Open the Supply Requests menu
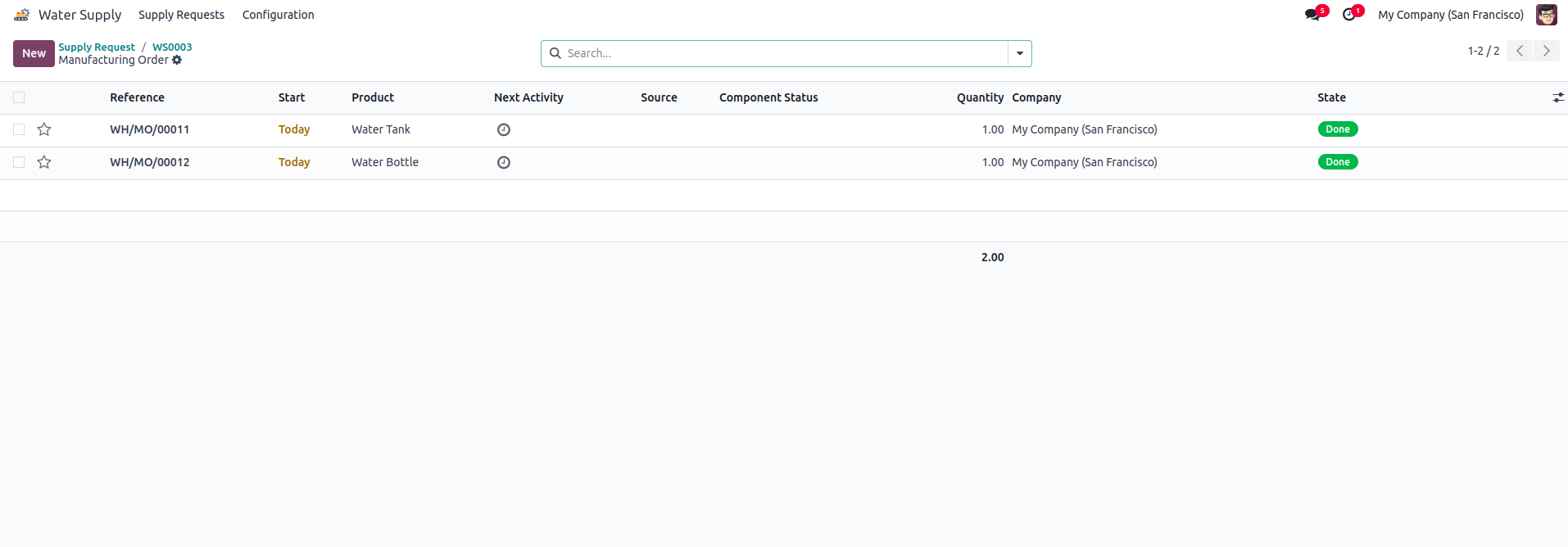Viewport: 1568px width, 547px height. (181, 15)
